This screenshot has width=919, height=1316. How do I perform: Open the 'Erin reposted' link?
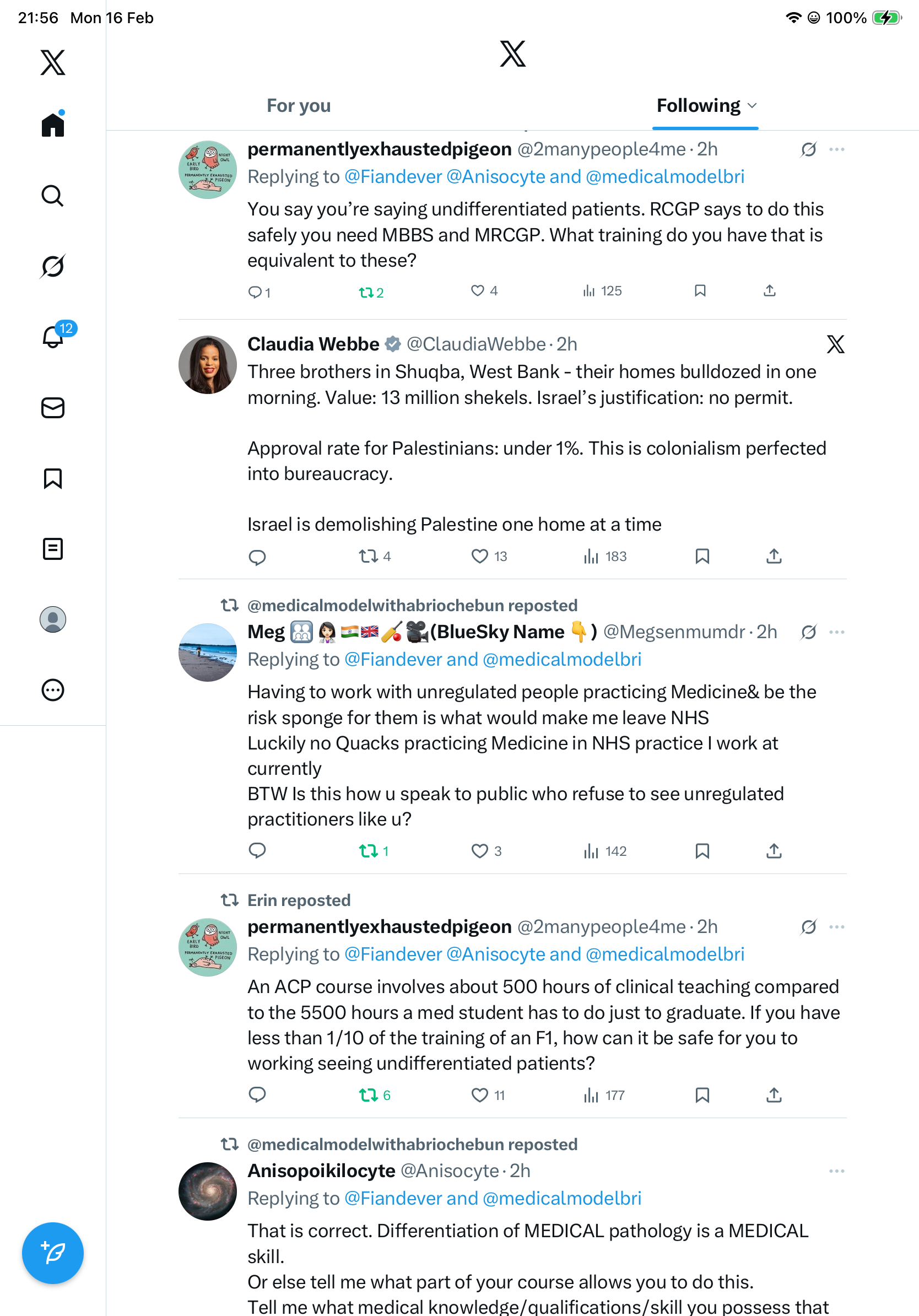pyautogui.click(x=299, y=900)
